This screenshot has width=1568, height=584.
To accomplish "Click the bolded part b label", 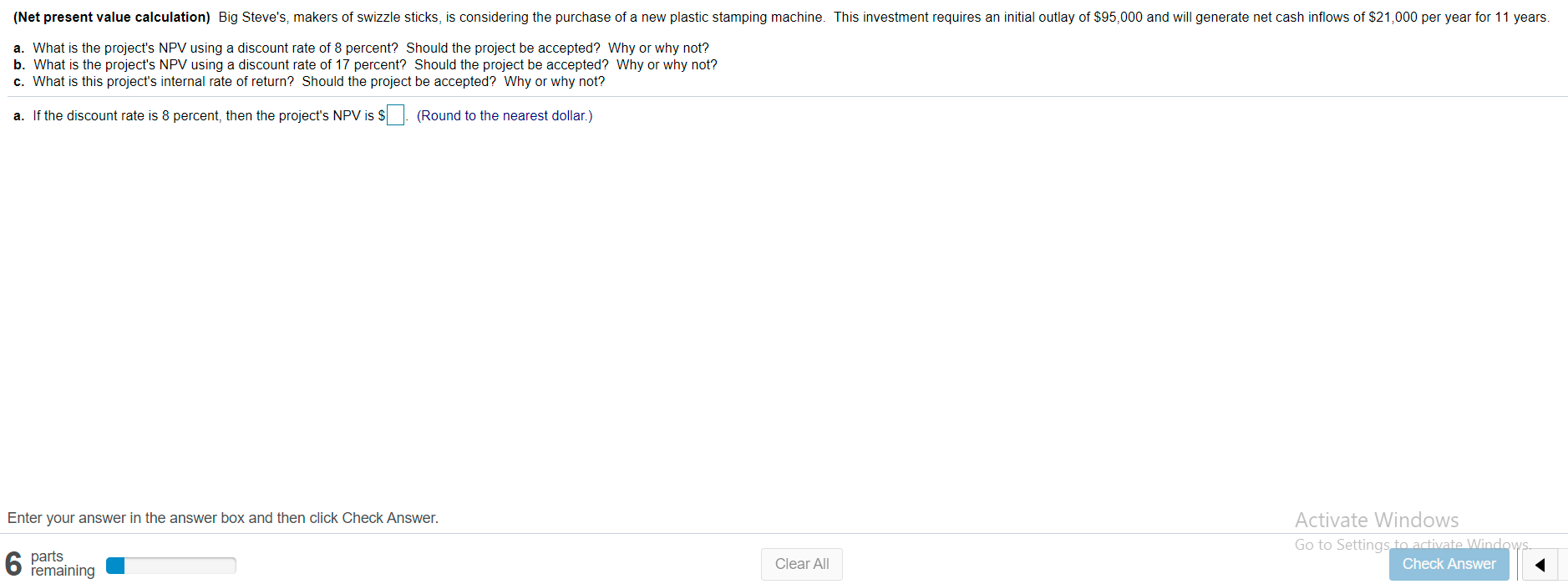I will (x=18, y=64).
